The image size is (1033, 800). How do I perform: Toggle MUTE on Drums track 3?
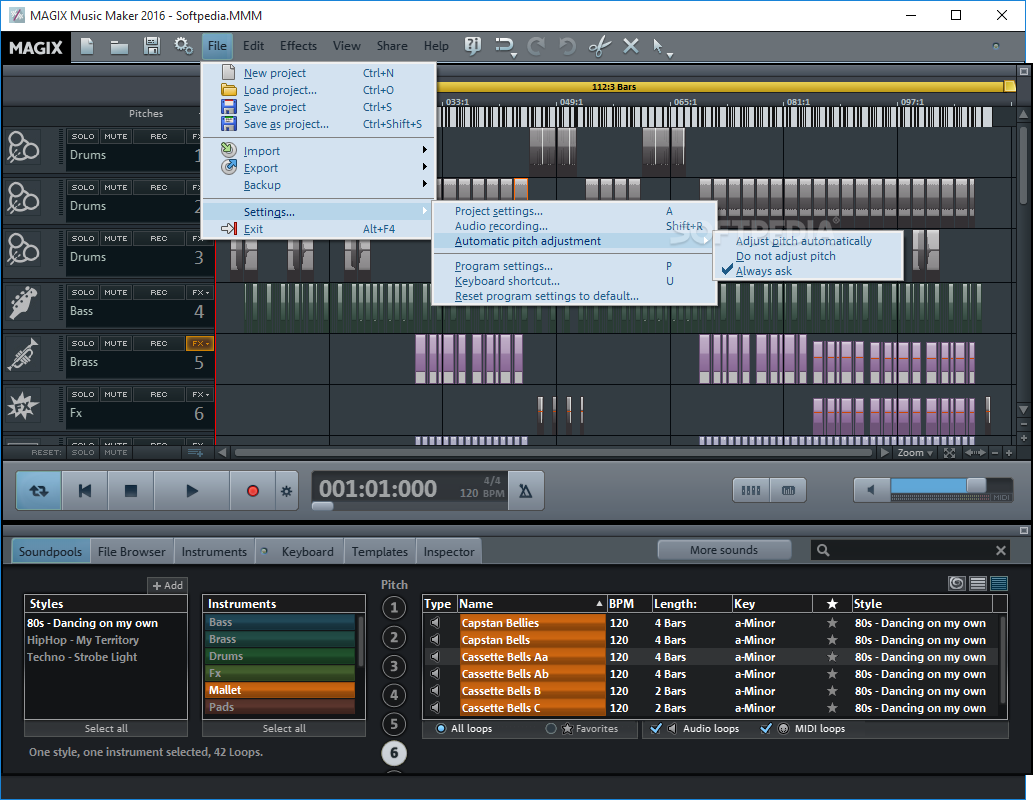coord(116,239)
